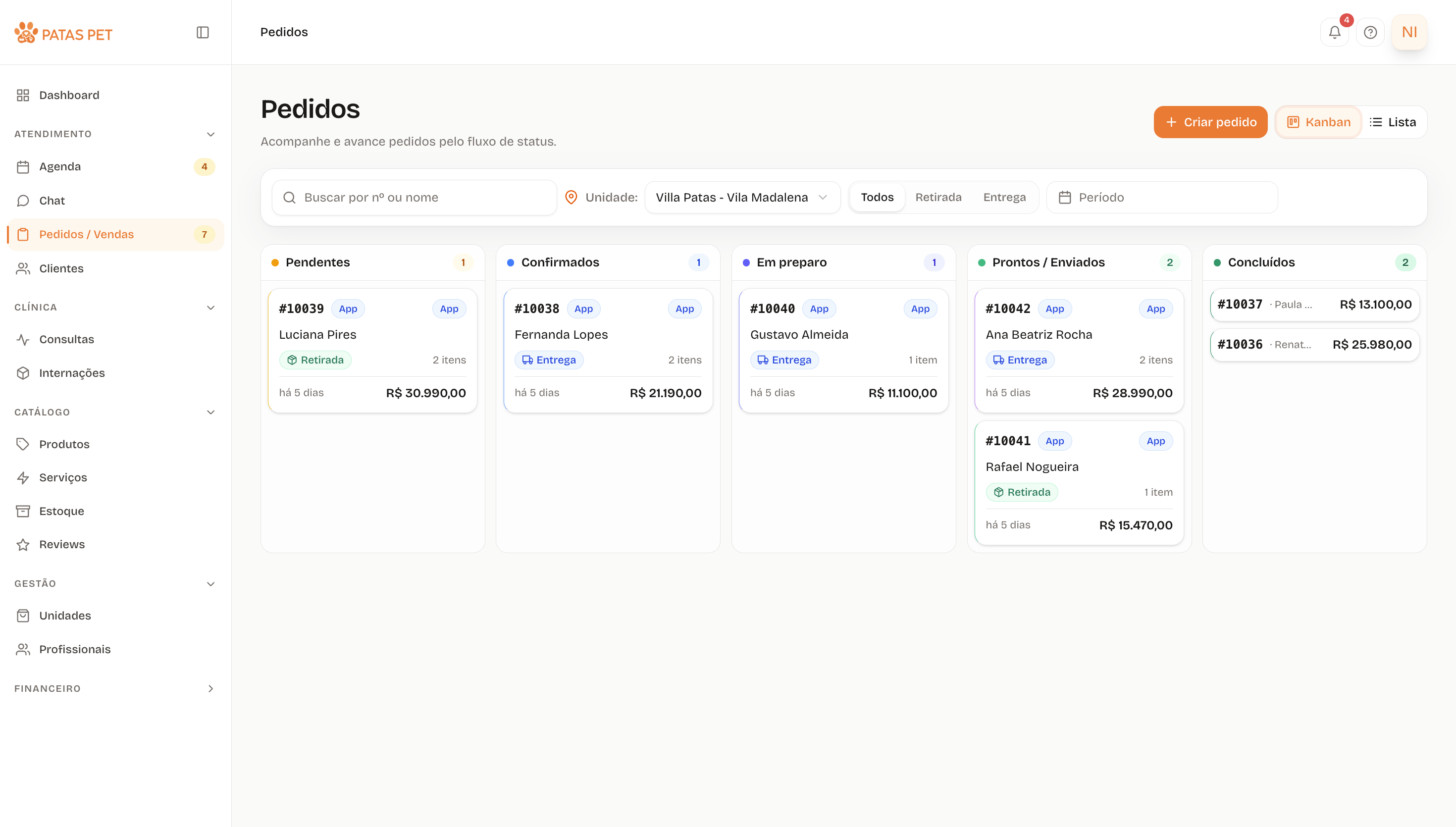Click the Agenda badge showing 4

(205, 167)
